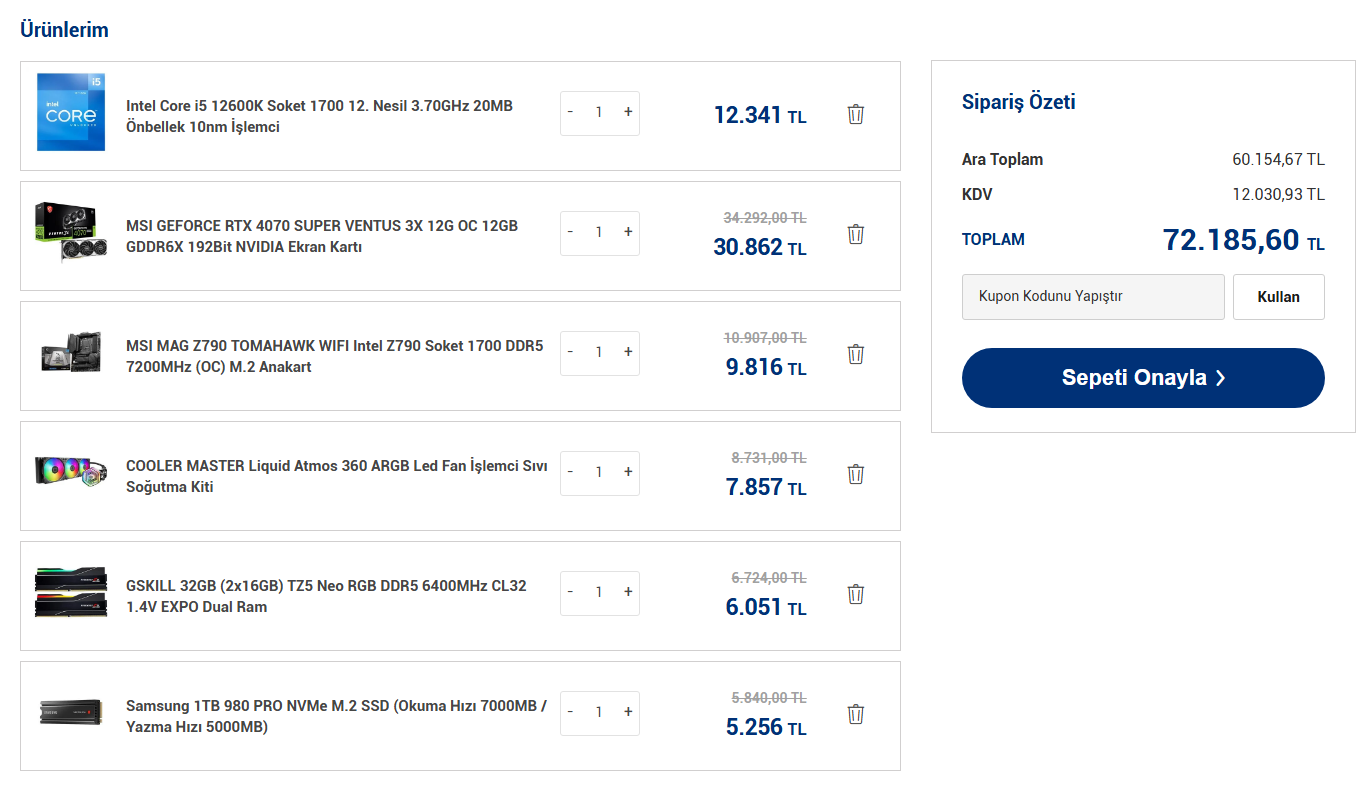Increase Intel Core i5 quantity with plus
The height and width of the screenshot is (785, 1367).
tap(628, 112)
